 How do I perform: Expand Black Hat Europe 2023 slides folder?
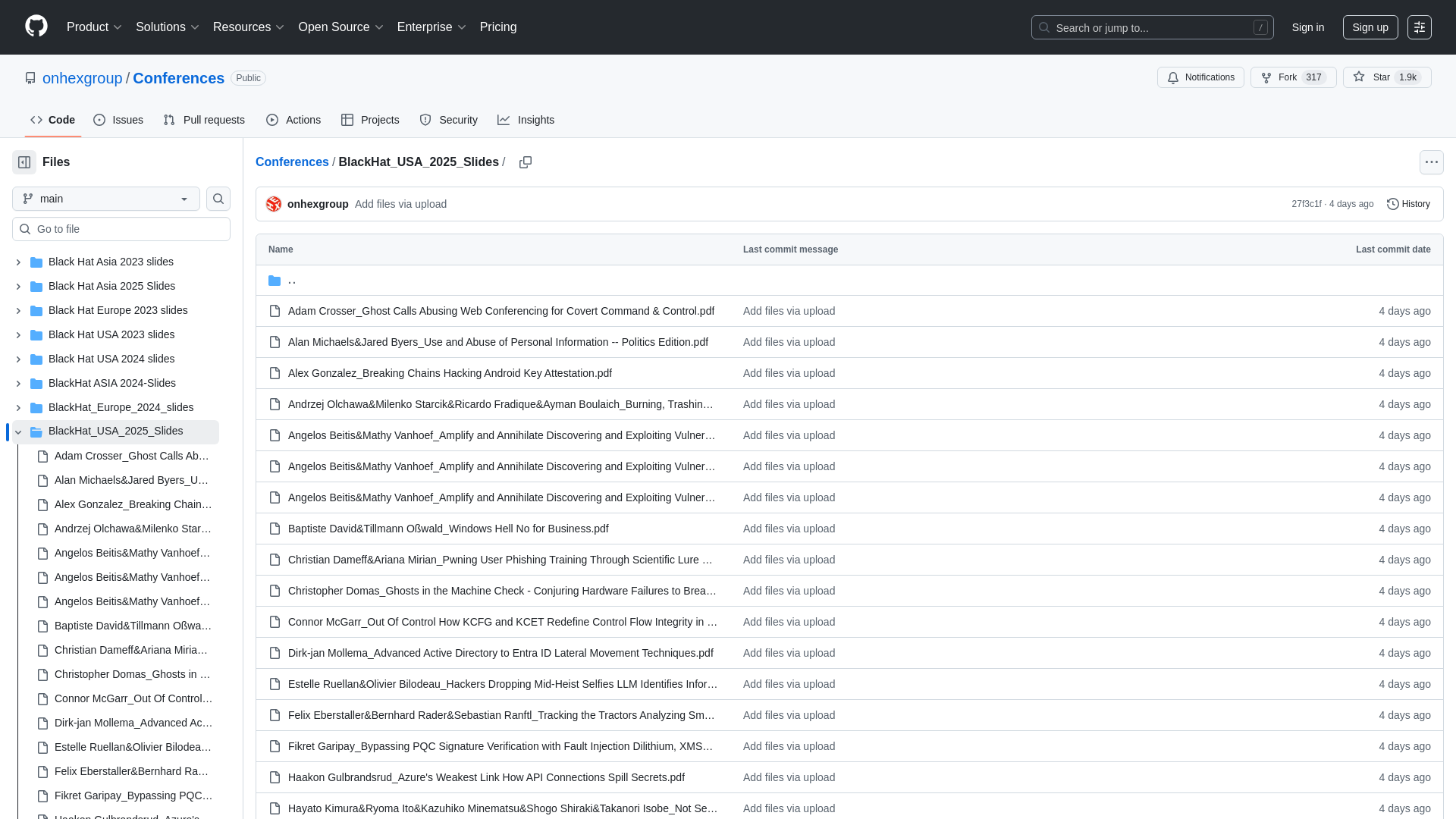(18, 311)
